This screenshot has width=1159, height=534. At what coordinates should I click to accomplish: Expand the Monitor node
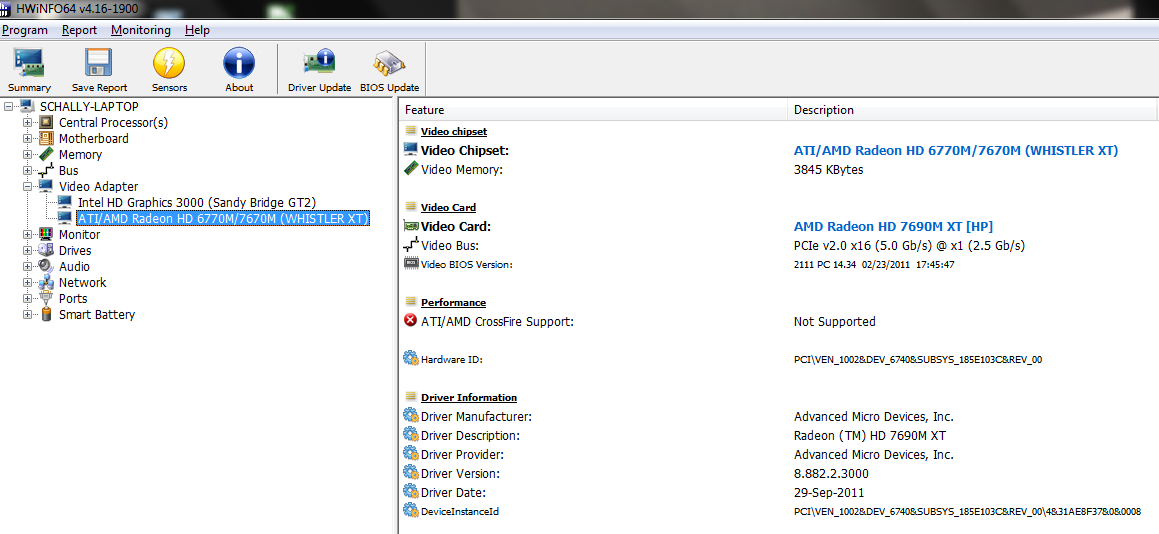pos(28,234)
